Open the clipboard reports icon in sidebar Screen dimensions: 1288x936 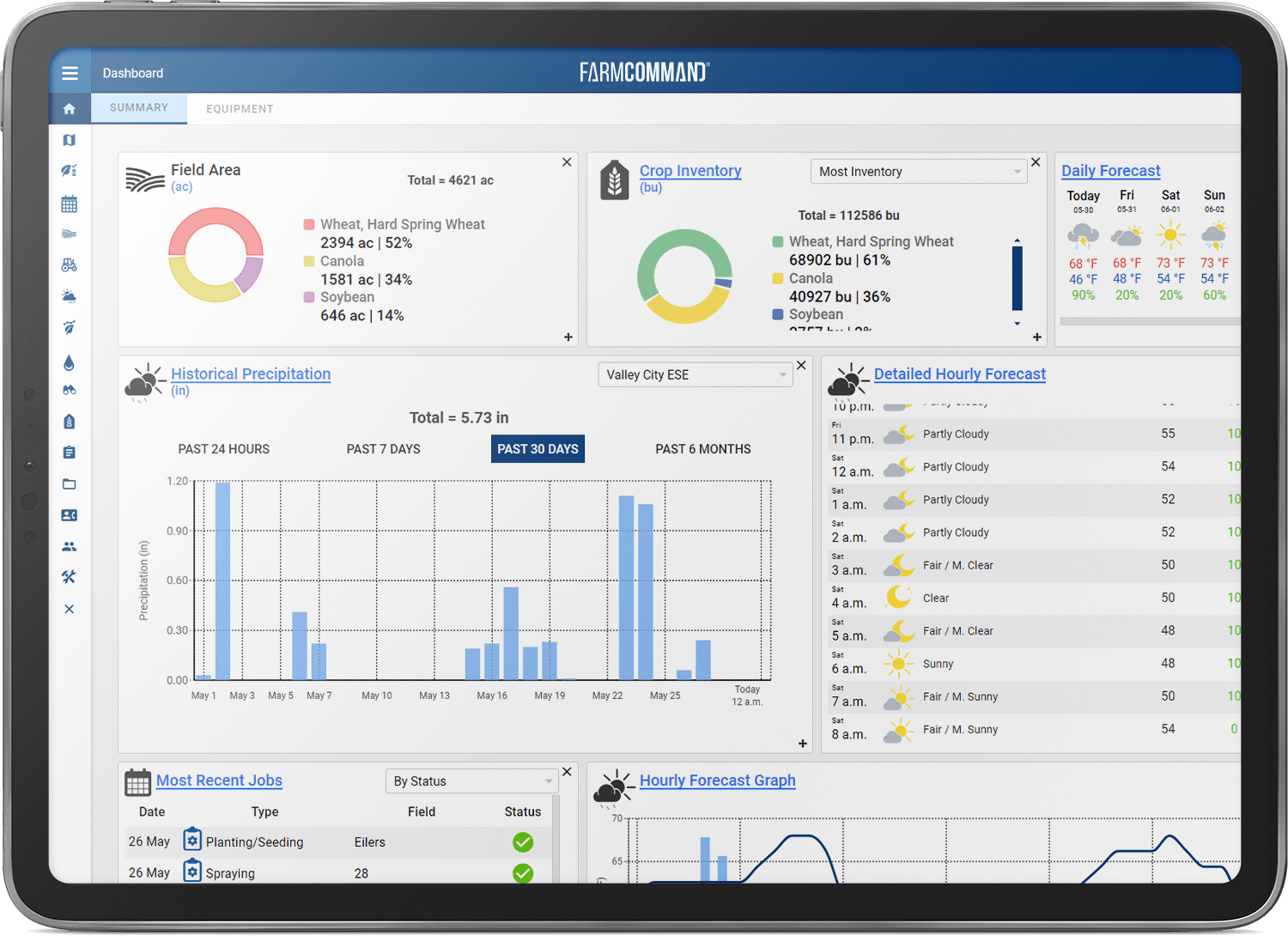point(70,452)
